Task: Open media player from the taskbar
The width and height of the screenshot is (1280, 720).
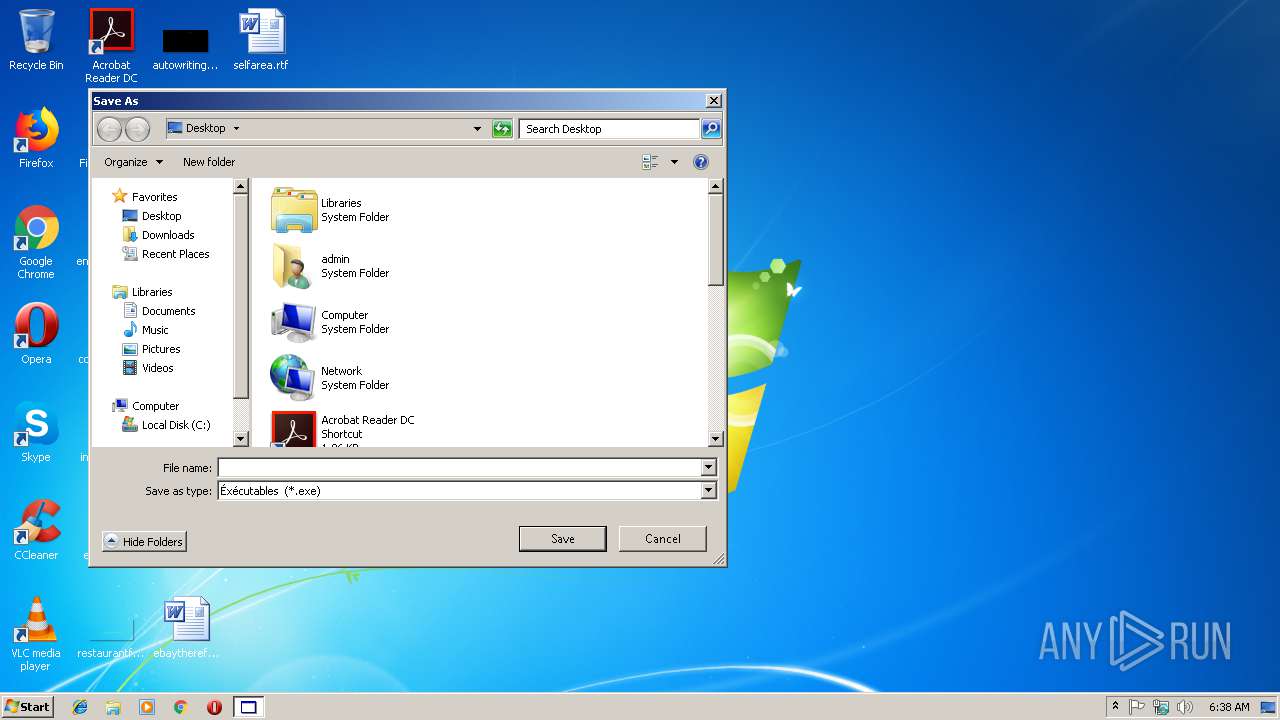Action: click(x=147, y=707)
